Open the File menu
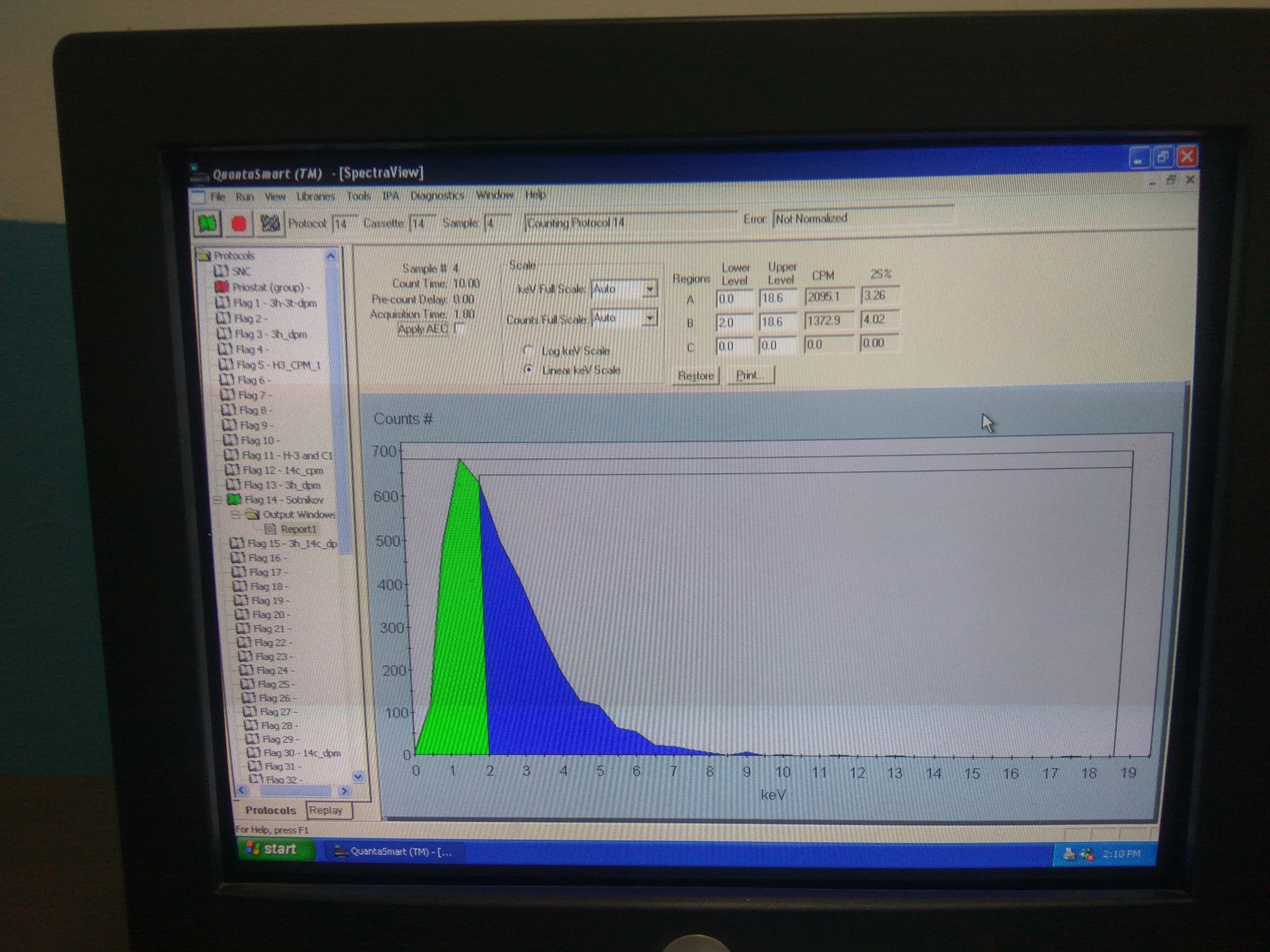Image resolution: width=1270 pixels, height=952 pixels. [x=218, y=196]
